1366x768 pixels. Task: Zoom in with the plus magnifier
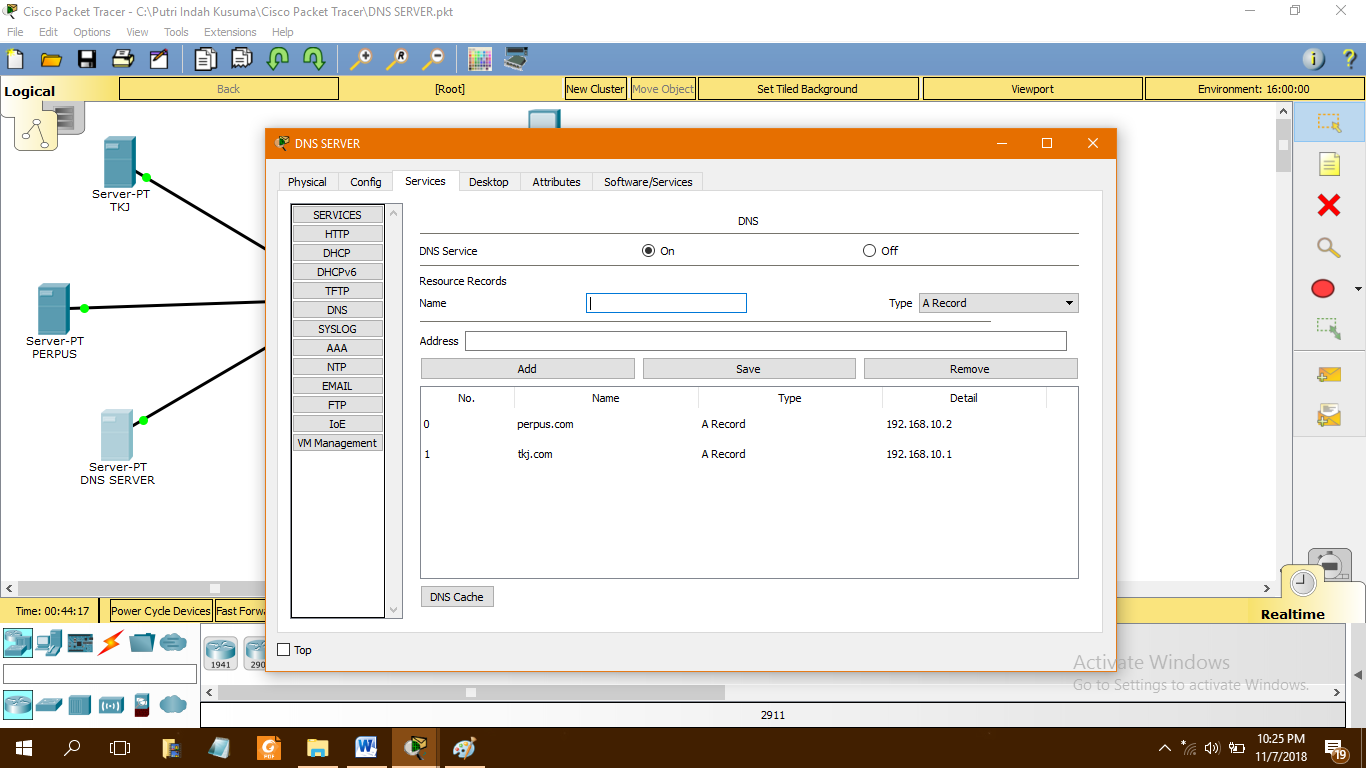pyautogui.click(x=360, y=59)
